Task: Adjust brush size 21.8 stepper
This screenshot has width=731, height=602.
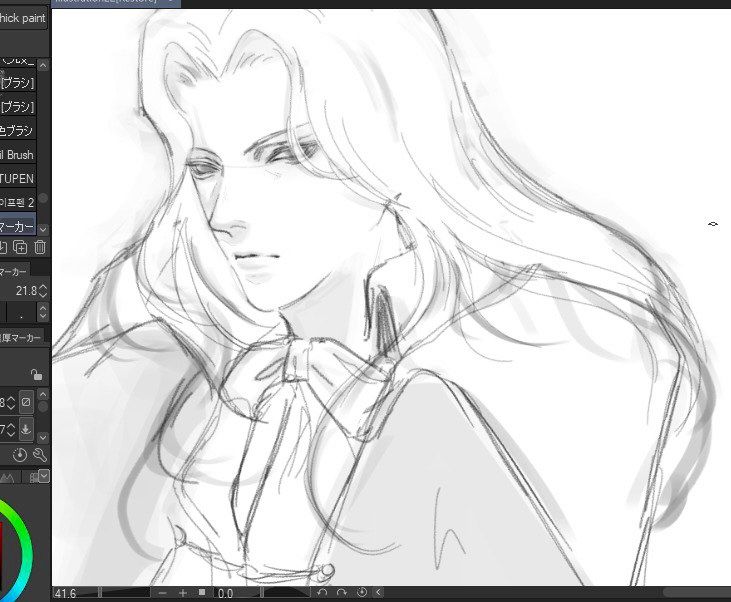Action: click(x=43, y=291)
